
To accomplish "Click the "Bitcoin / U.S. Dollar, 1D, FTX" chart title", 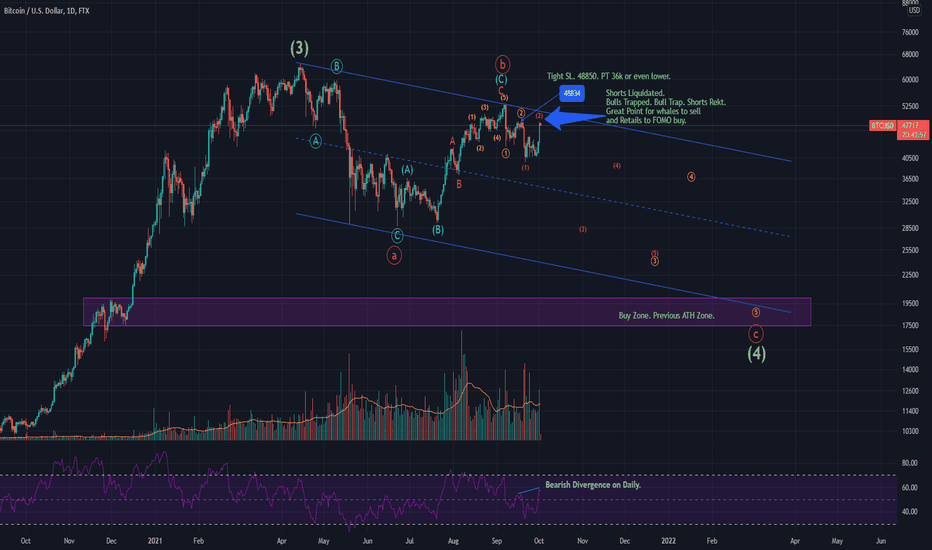I will coord(46,11).
